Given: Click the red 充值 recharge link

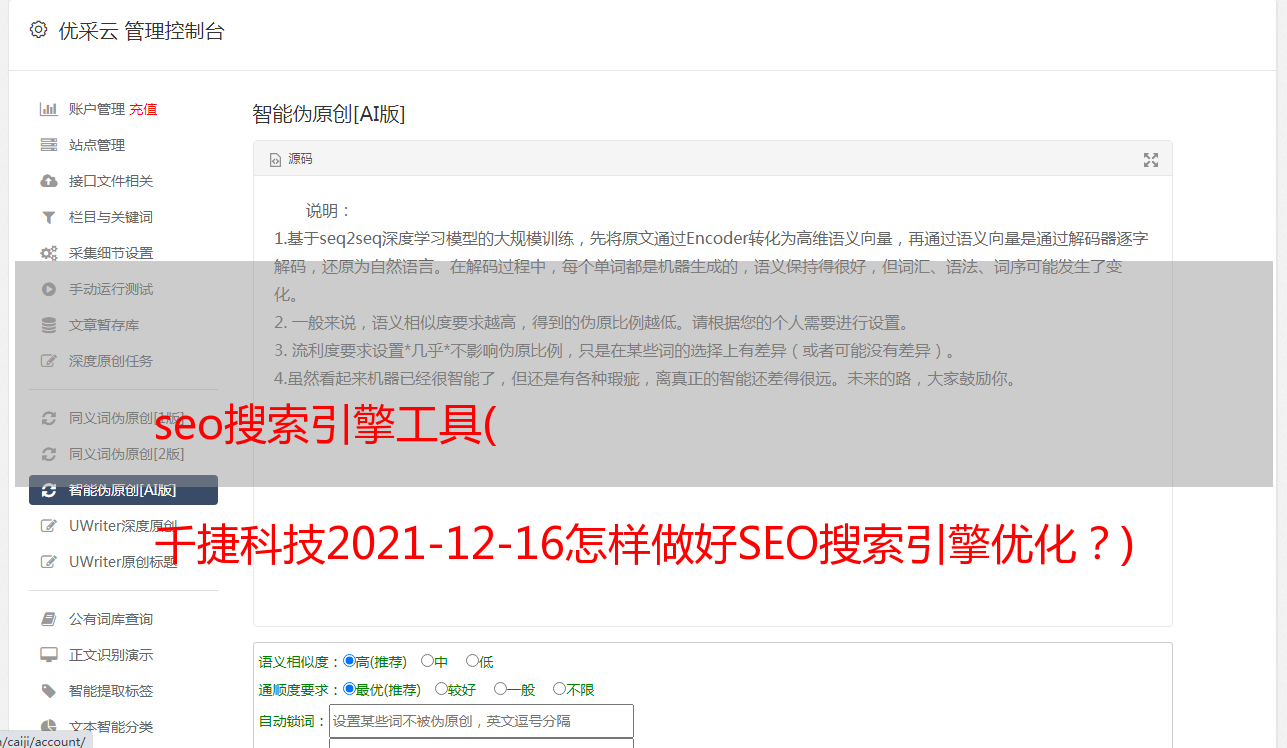Looking at the screenshot, I should [x=143, y=109].
